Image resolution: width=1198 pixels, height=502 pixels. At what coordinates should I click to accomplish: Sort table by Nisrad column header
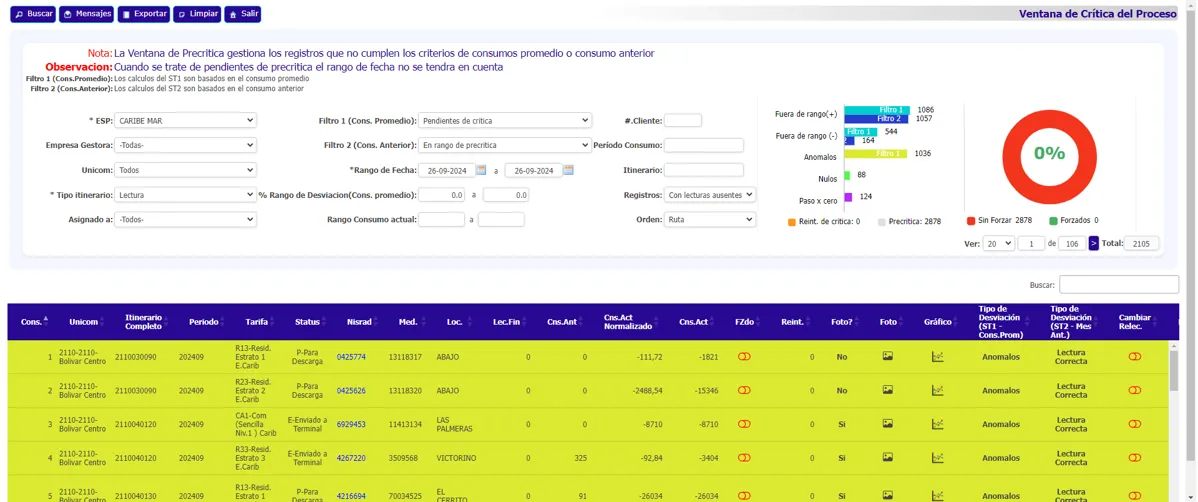pyautogui.click(x=358, y=322)
